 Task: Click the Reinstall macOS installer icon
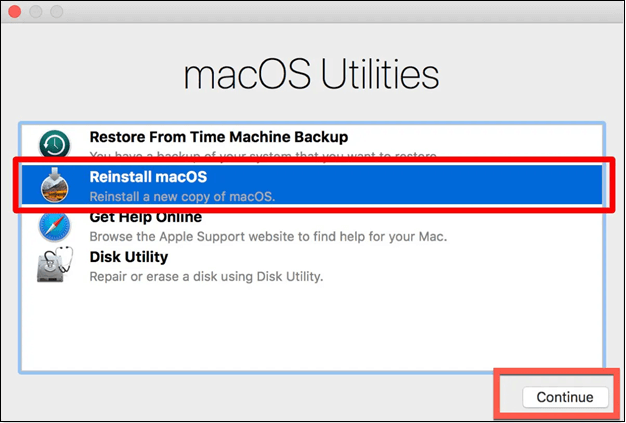click(54, 185)
